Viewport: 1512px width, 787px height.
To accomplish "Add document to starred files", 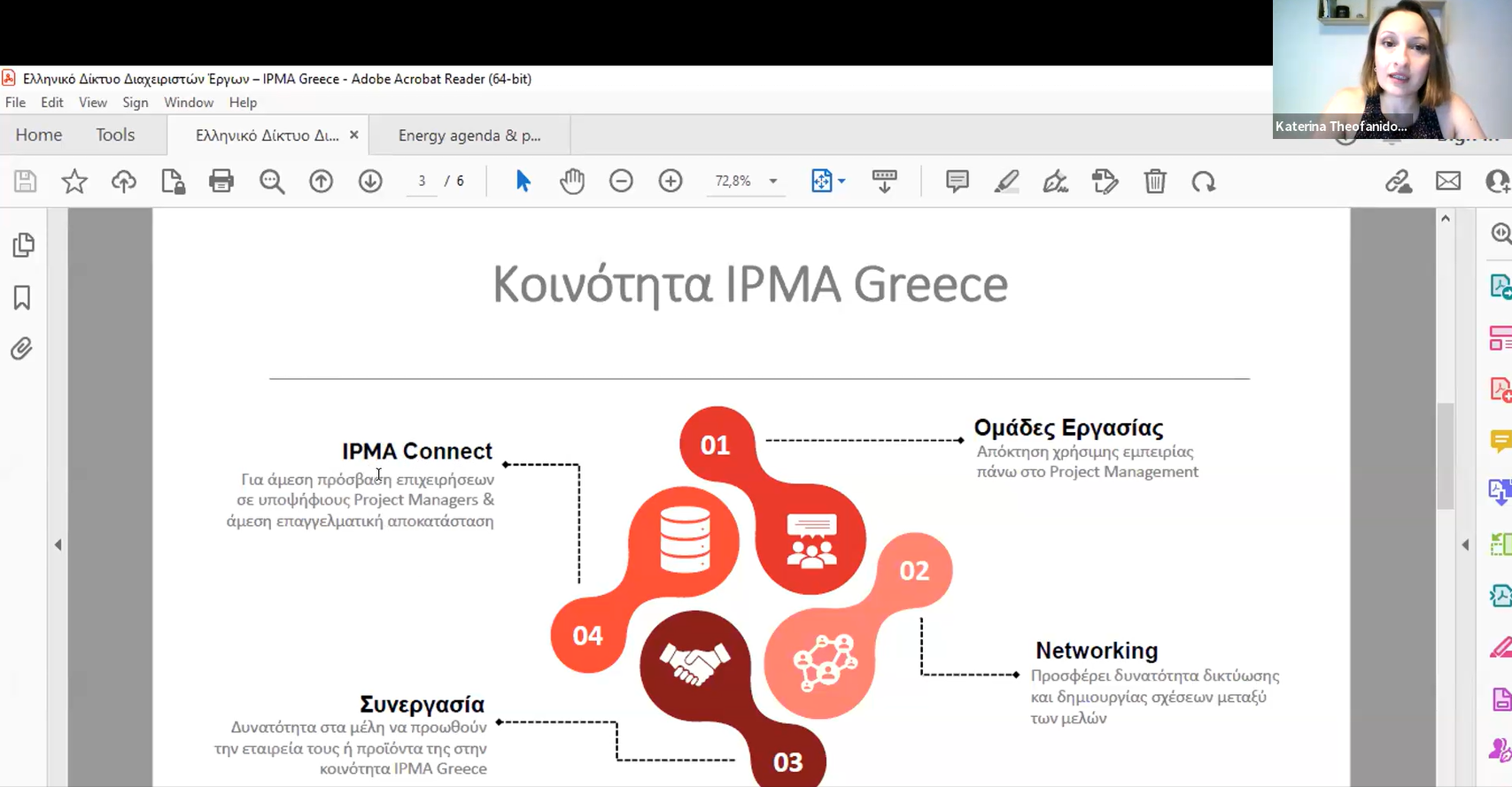I will click(74, 181).
